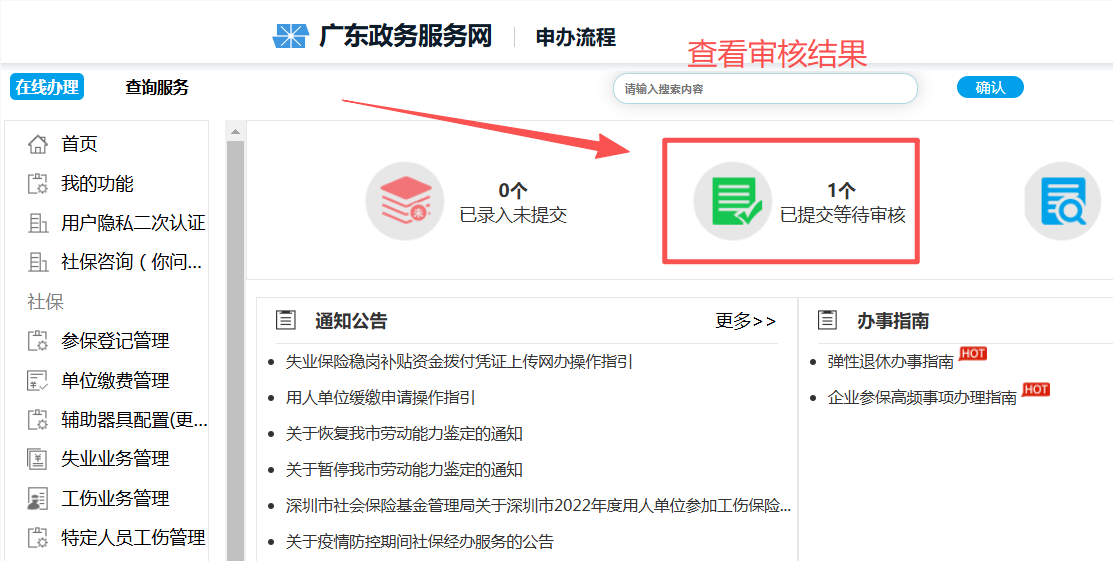Click the red stack 已录入未提交 icon
The height and width of the screenshot is (561, 1113).
pyautogui.click(x=404, y=200)
